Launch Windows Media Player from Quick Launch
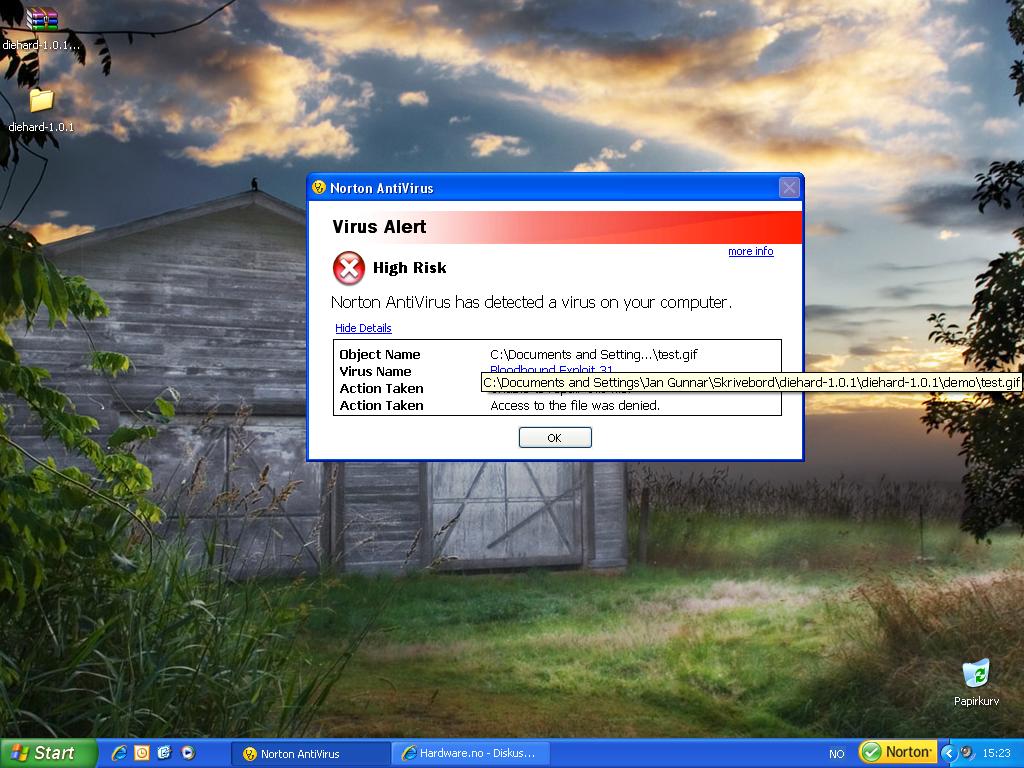Image resolution: width=1024 pixels, height=768 pixels. pyautogui.click(x=187, y=753)
